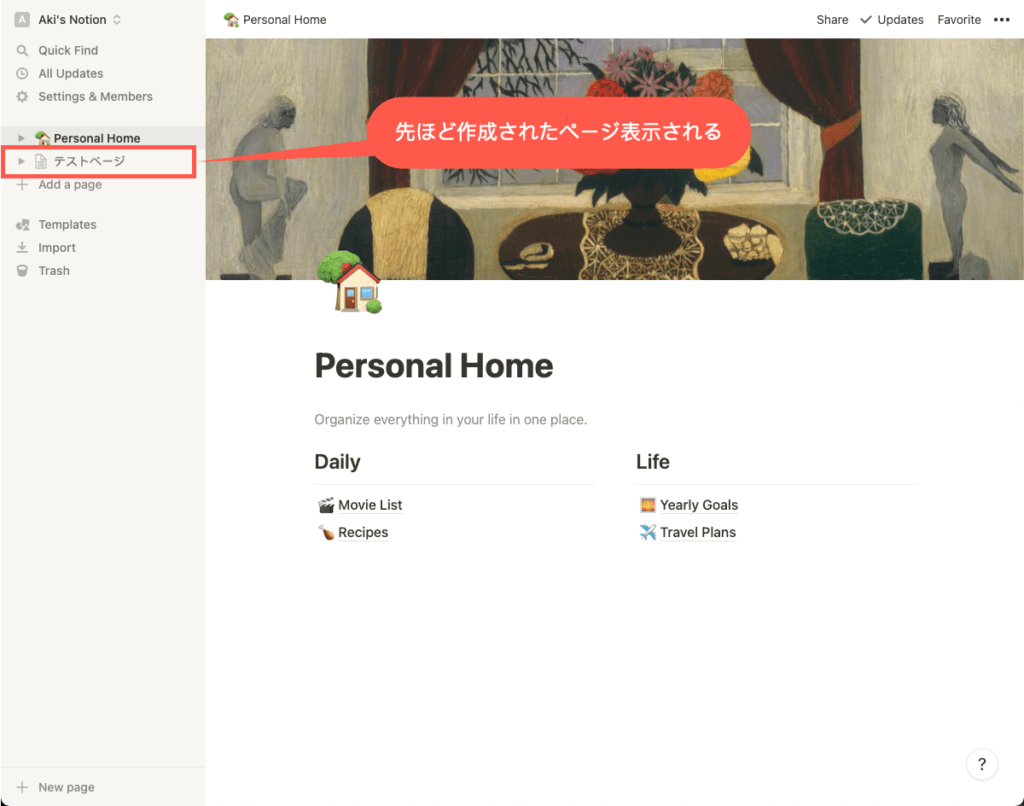Click the house emoji icon in sidebar Personal Home
Image resolution: width=1024 pixels, height=806 pixels.
[x=42, y=138]
